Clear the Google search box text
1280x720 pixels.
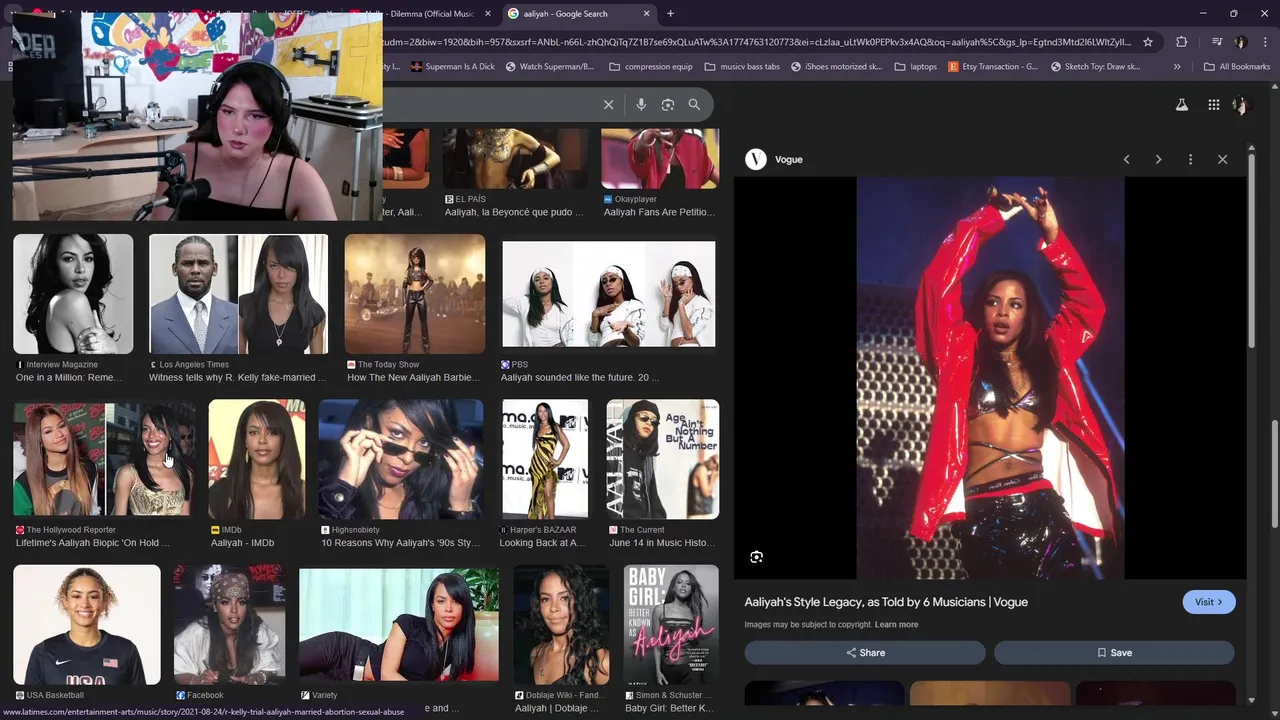click(608, 105)
